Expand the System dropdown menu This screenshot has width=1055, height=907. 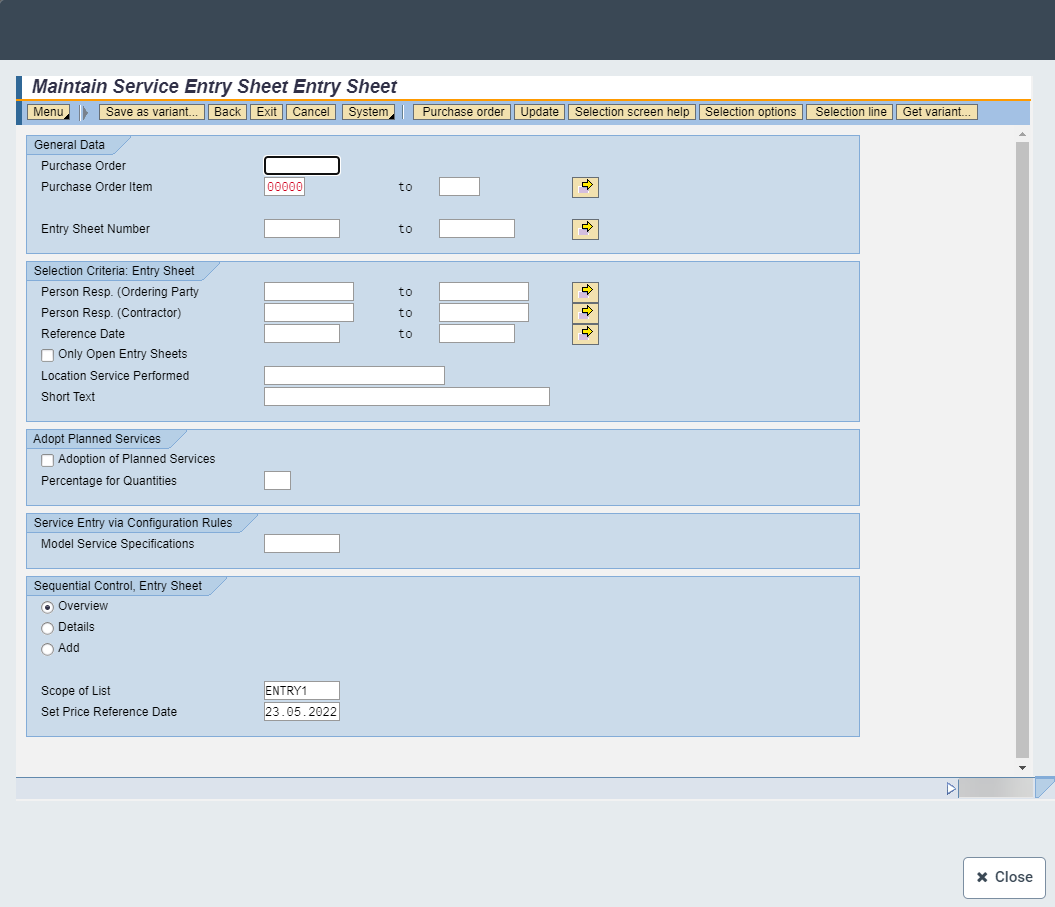pyautogui.click(x=368, y=112)
